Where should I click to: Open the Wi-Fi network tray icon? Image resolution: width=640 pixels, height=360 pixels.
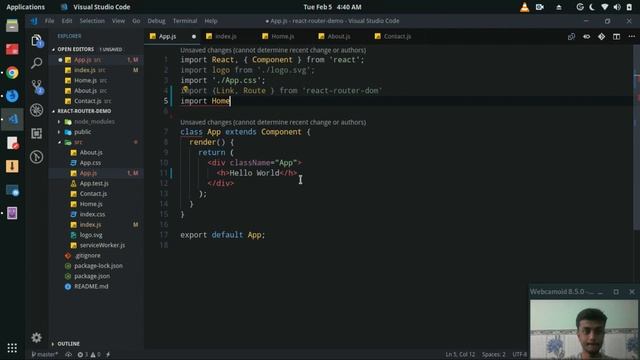[604, 7]
